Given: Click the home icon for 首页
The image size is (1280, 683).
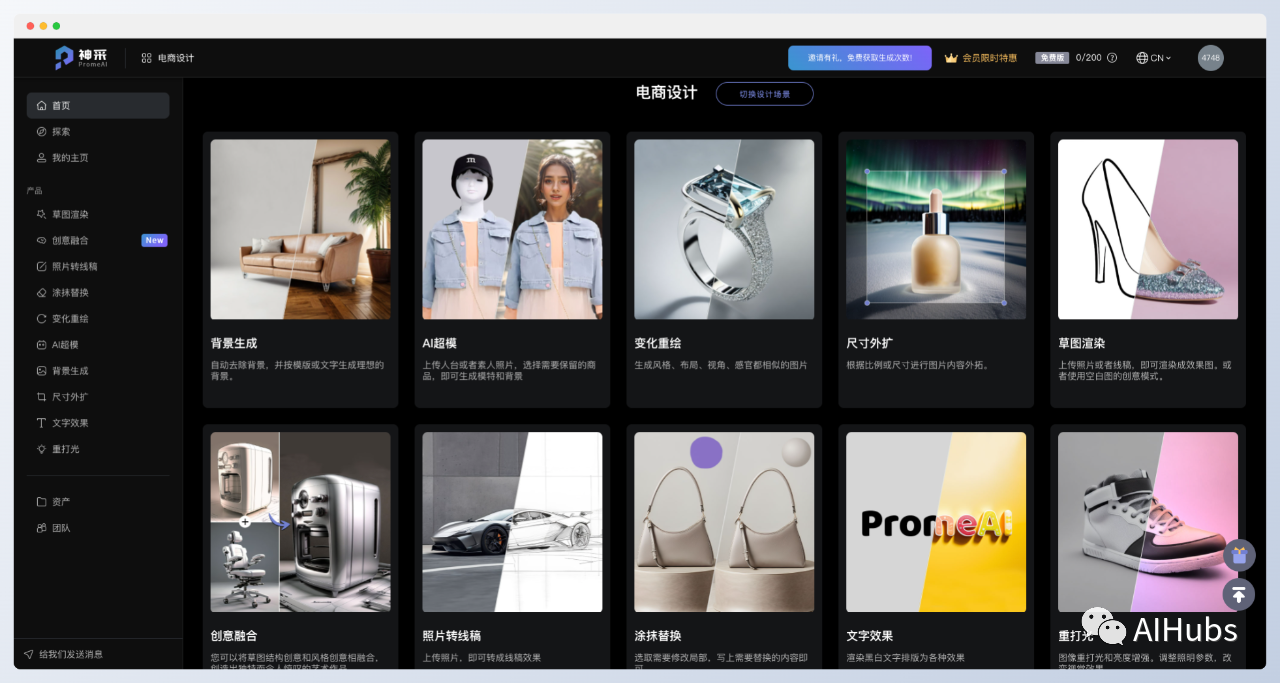Looking at the screenshot, I should (41, 106).
